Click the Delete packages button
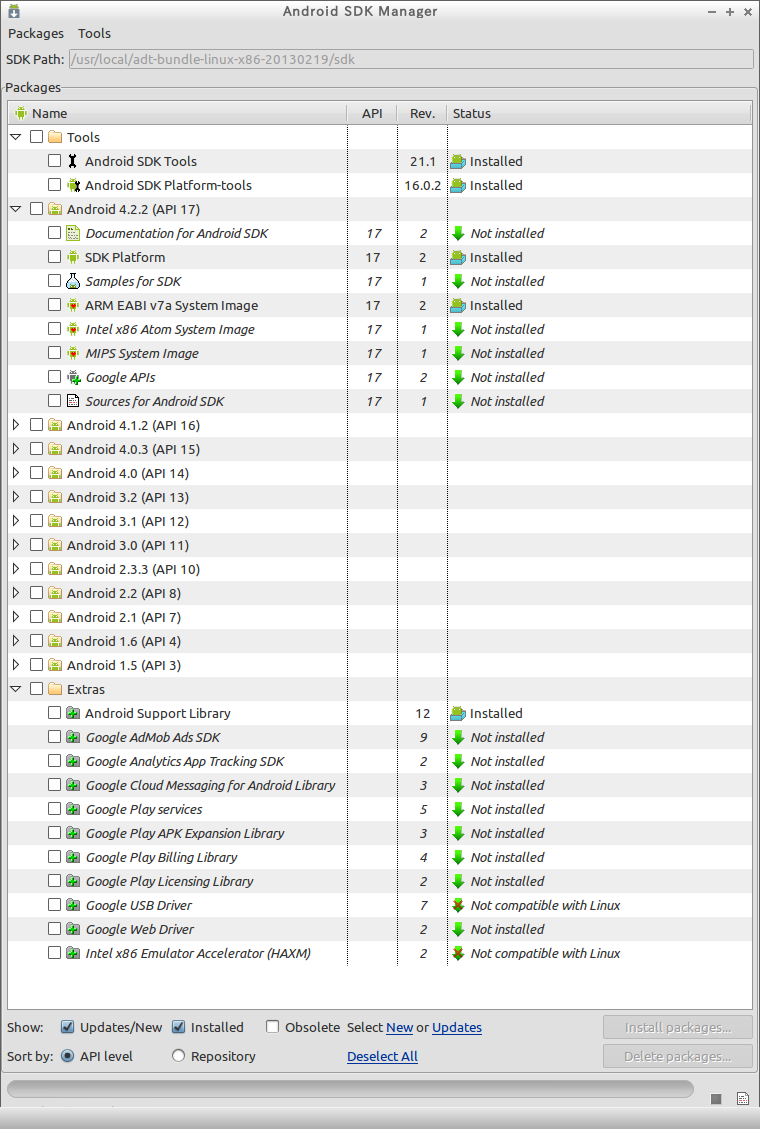This screenshot has width=760, height=1129. 678,1056
